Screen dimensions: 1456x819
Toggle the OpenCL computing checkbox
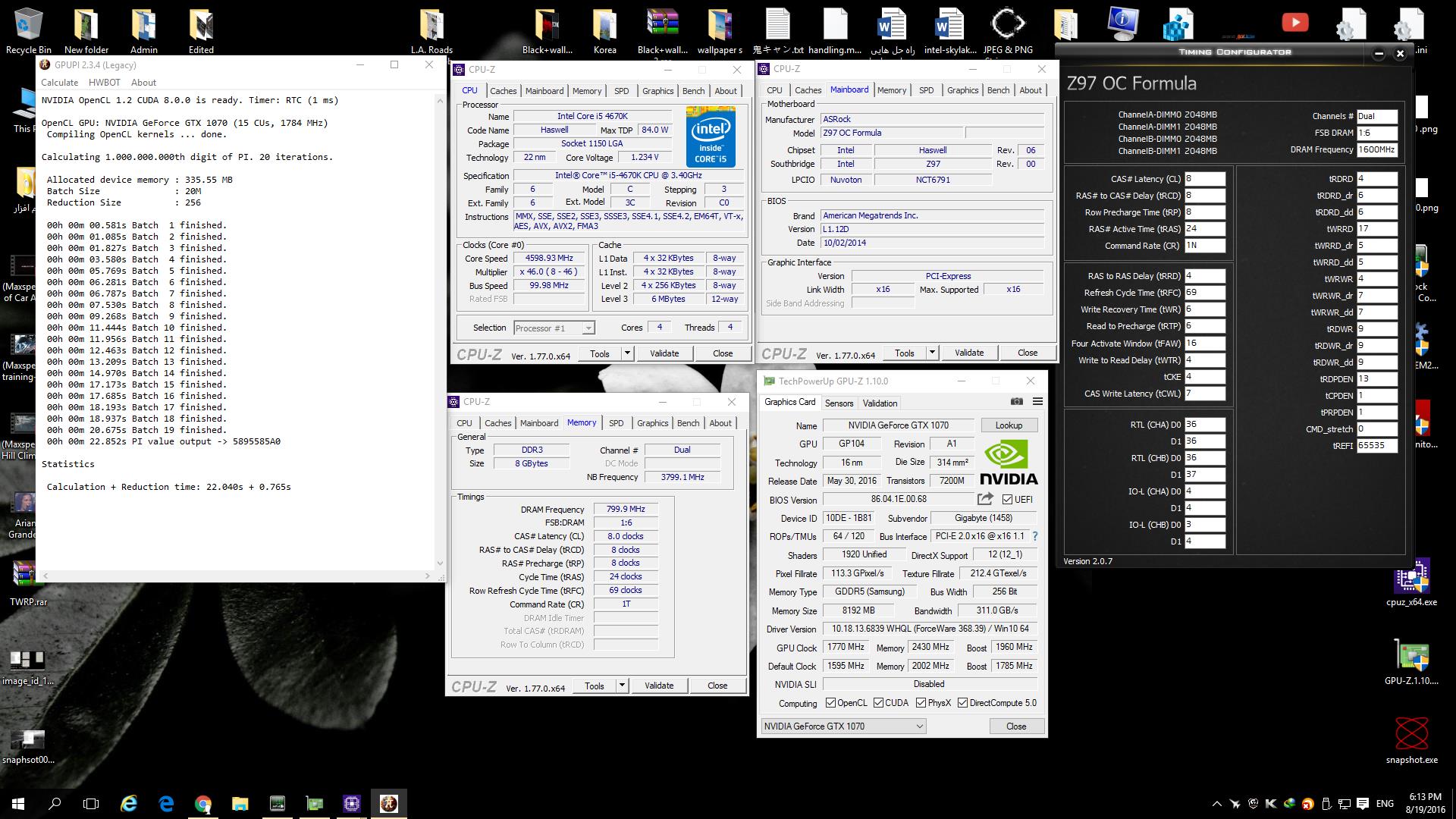830,703
